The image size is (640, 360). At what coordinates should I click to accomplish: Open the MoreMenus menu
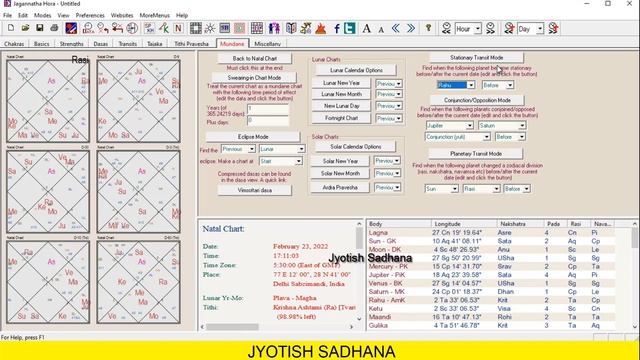click(x=154, y=15)
